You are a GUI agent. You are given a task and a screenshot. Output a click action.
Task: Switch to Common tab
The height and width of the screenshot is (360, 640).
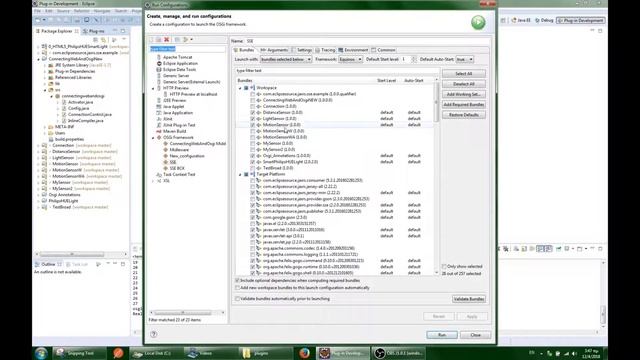[x=384, y=50]
